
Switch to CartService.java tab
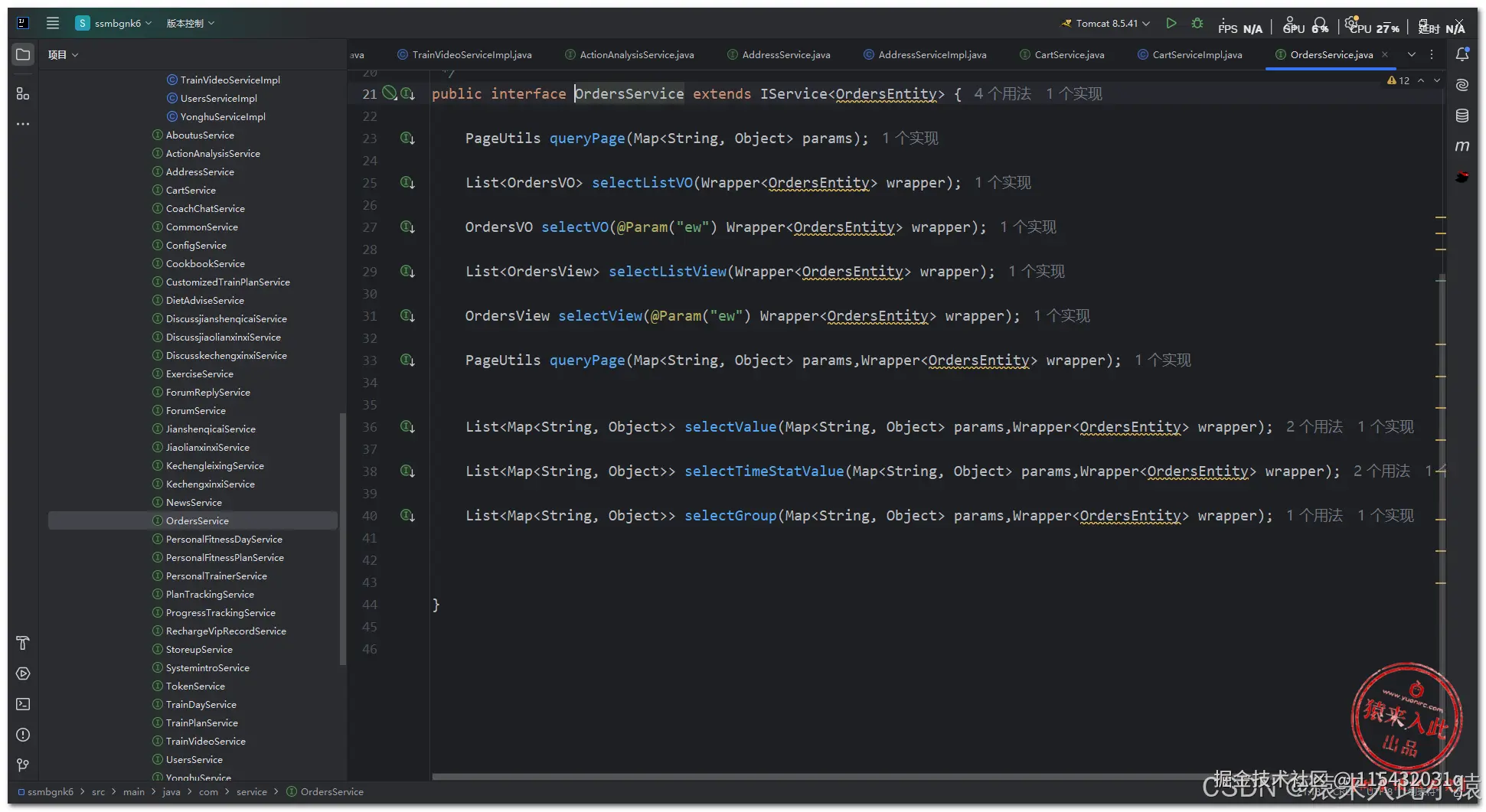pyautogui.click(x=1062, y=54)
